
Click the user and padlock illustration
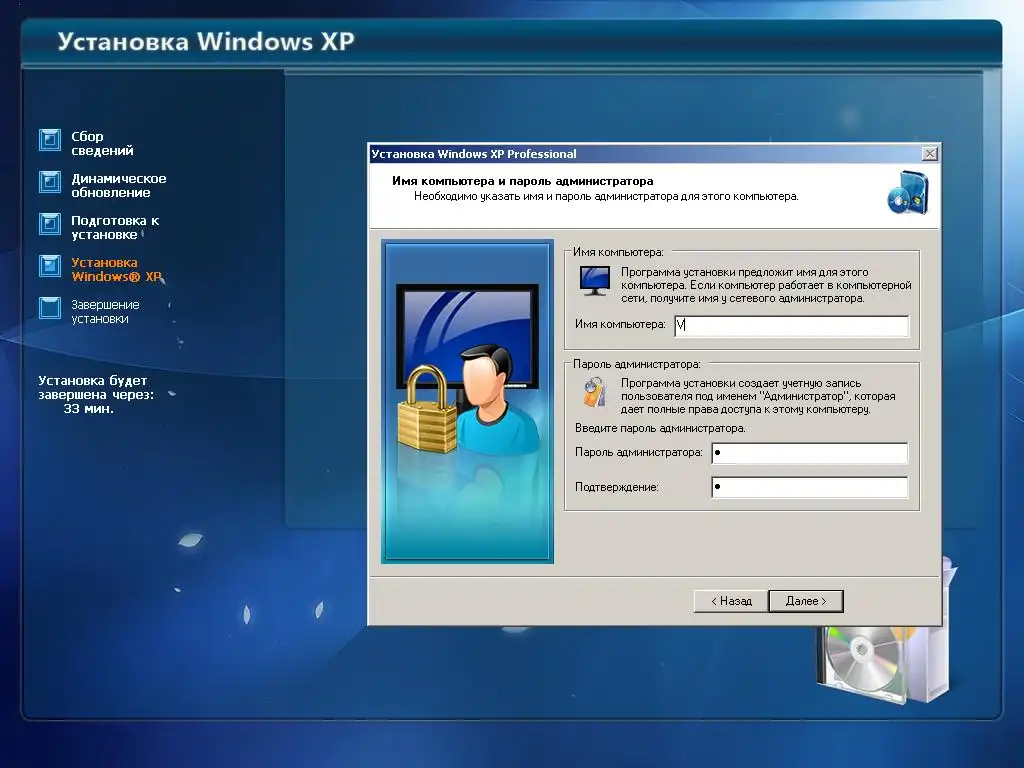coord(468,400)
